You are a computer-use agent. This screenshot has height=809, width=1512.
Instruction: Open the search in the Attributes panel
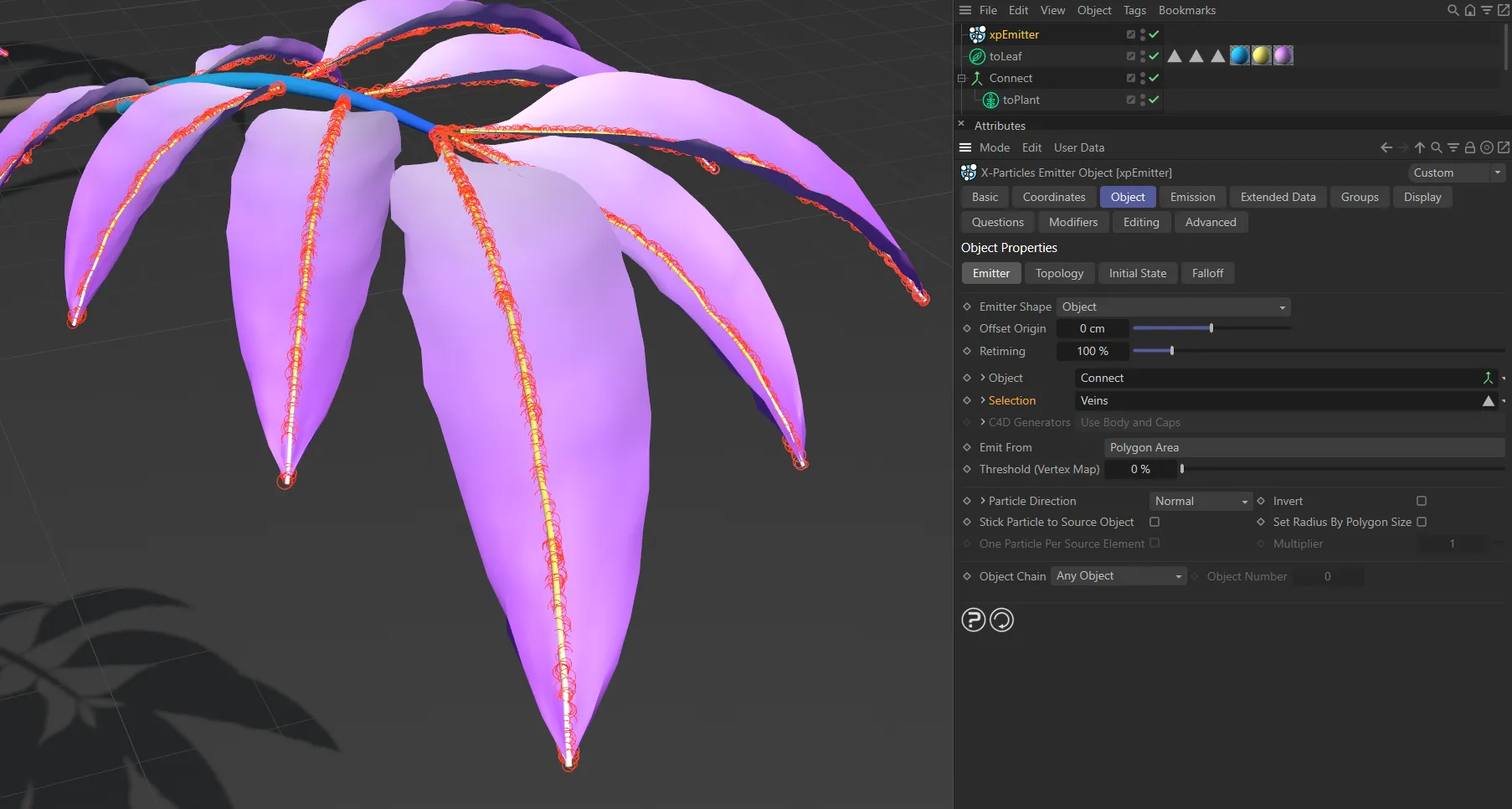(x=1436, y=147)
